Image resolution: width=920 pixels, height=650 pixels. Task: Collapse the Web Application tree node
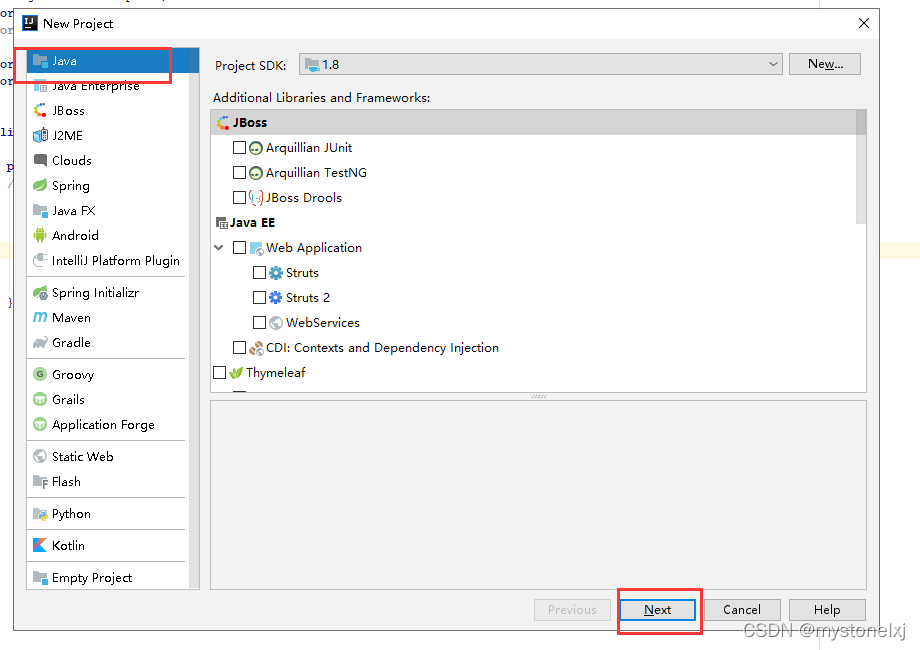[219, 248]
